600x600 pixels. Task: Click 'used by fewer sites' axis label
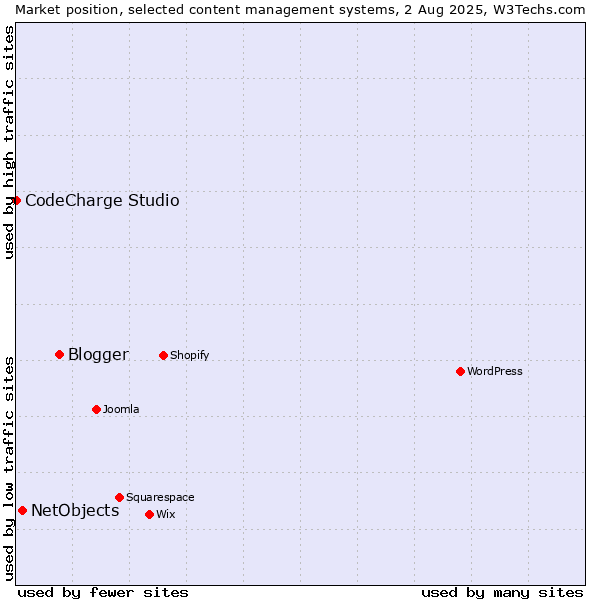pyautogui.click(x=103, y=593)
